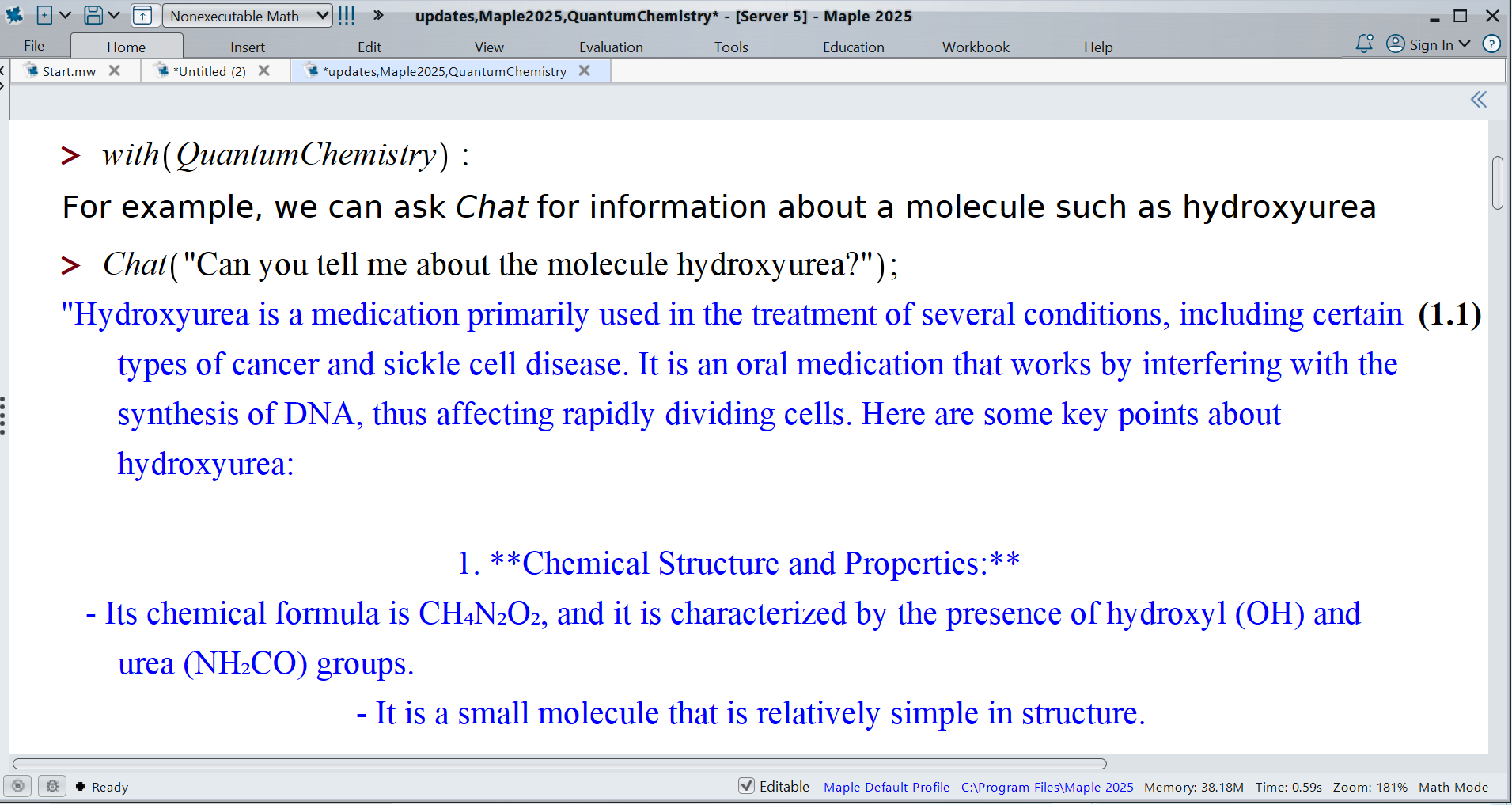Click the stop kernel icon in status bar
This screenshot has width=1512, height=805.
pos(18,786)
